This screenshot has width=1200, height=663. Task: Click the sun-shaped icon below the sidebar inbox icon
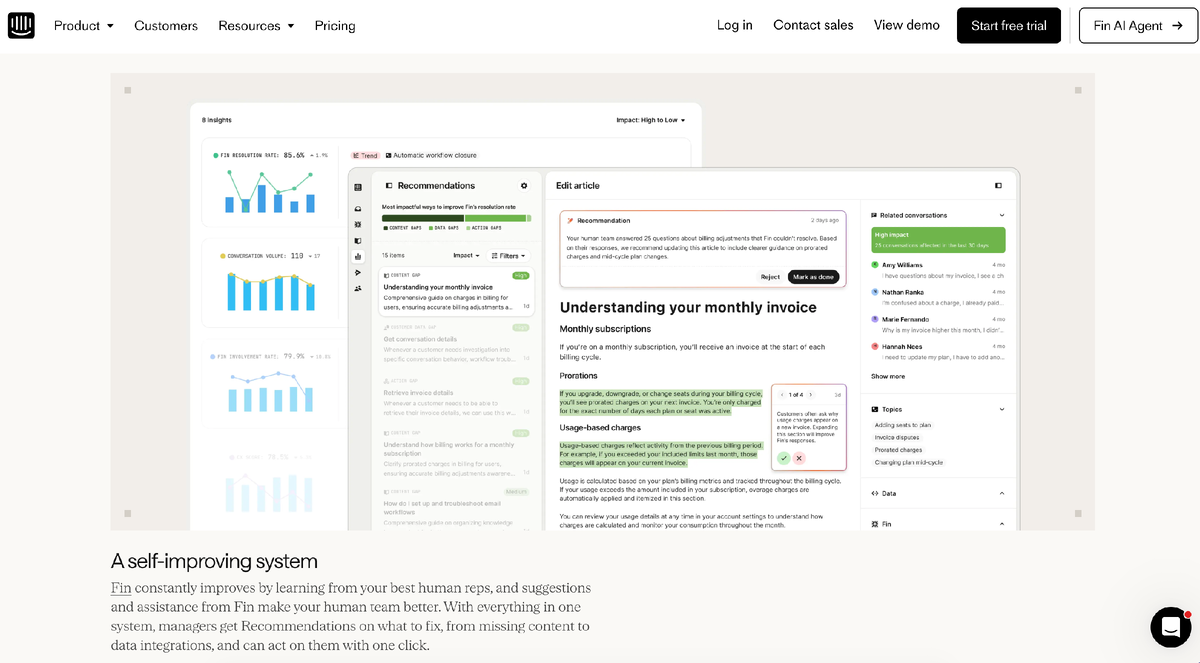coord(358,224)
